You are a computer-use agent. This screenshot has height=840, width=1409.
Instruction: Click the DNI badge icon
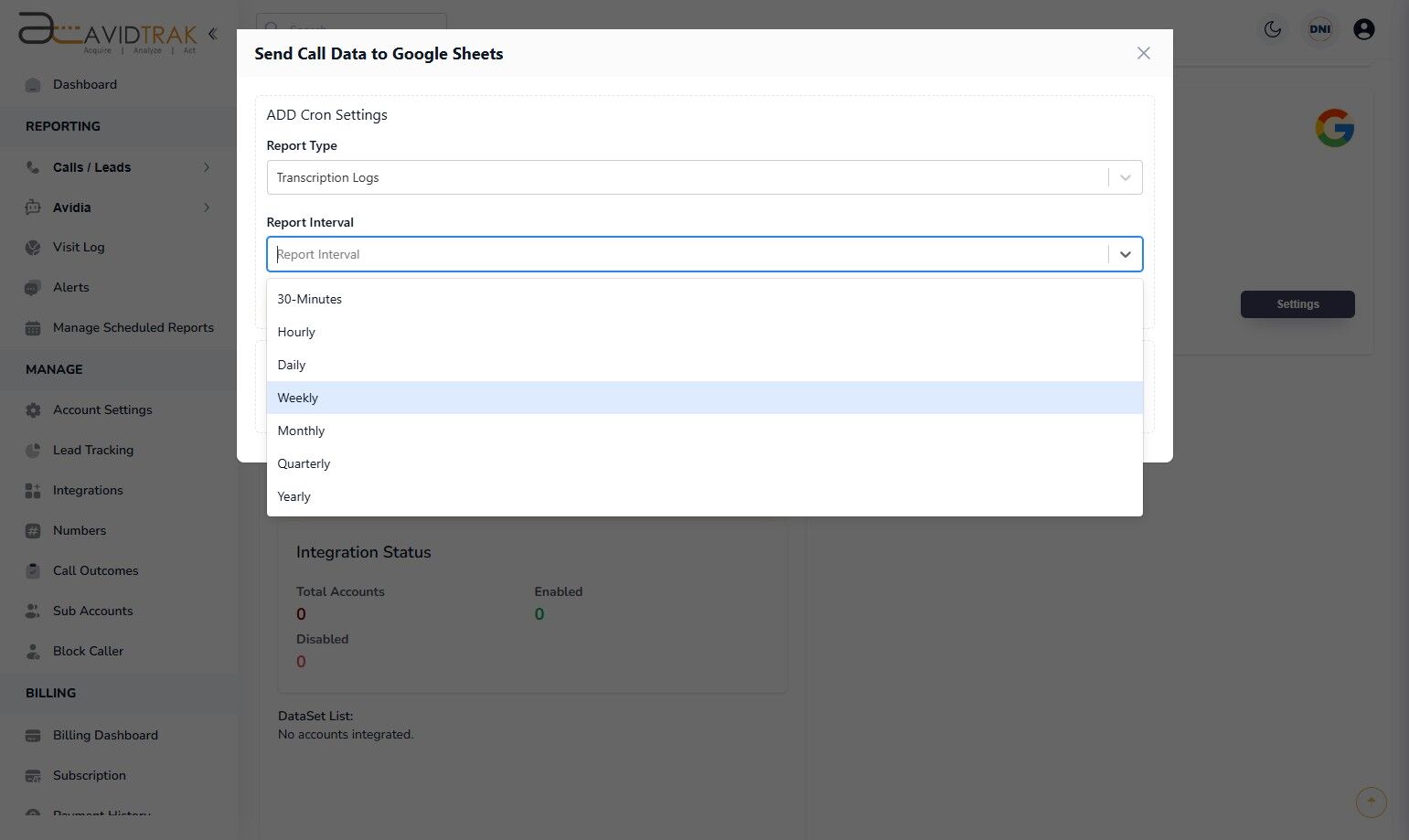pos(1319,29)
